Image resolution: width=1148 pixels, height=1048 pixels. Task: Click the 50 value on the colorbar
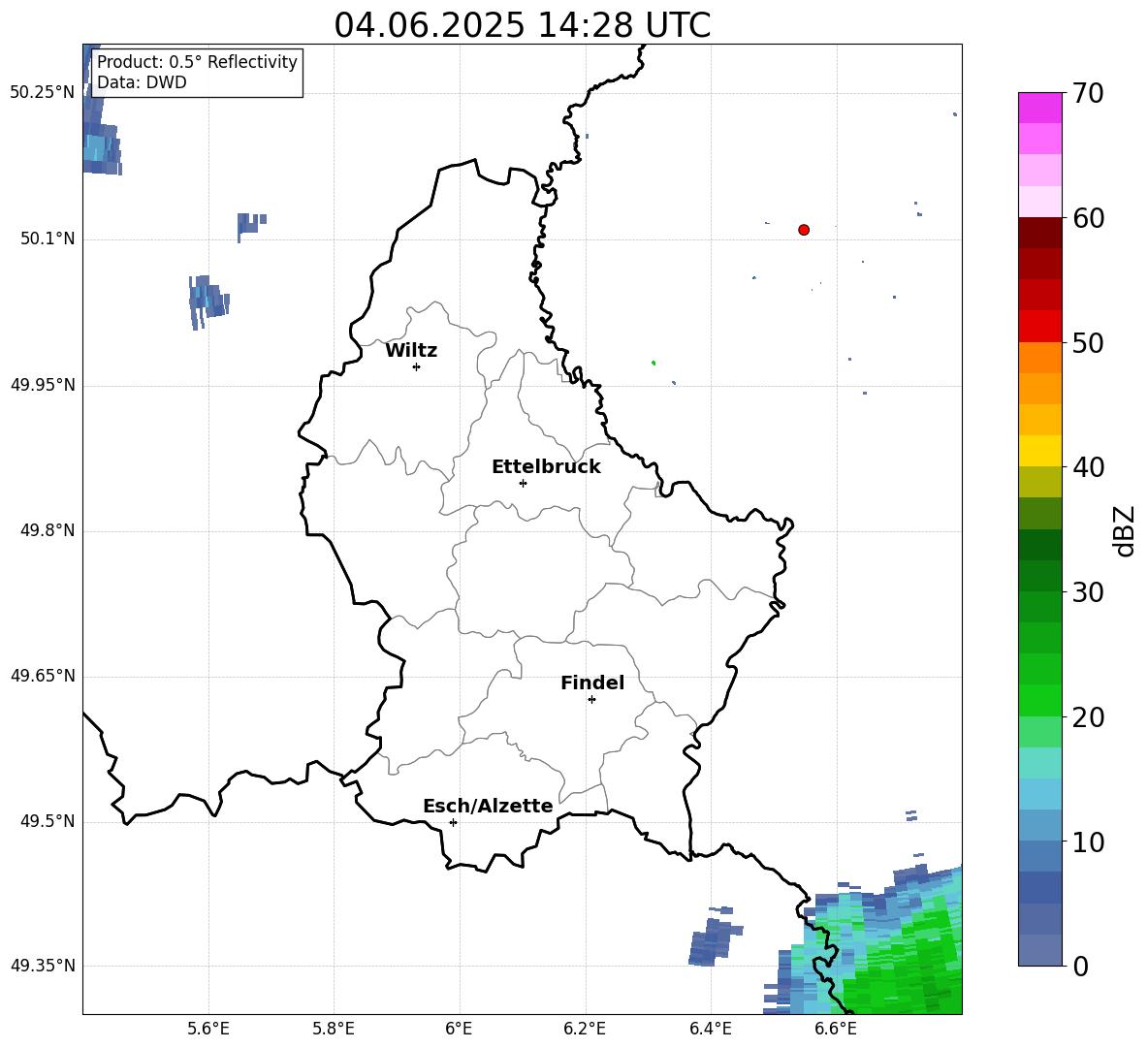pyautogui.click(x=1088, y=342)
